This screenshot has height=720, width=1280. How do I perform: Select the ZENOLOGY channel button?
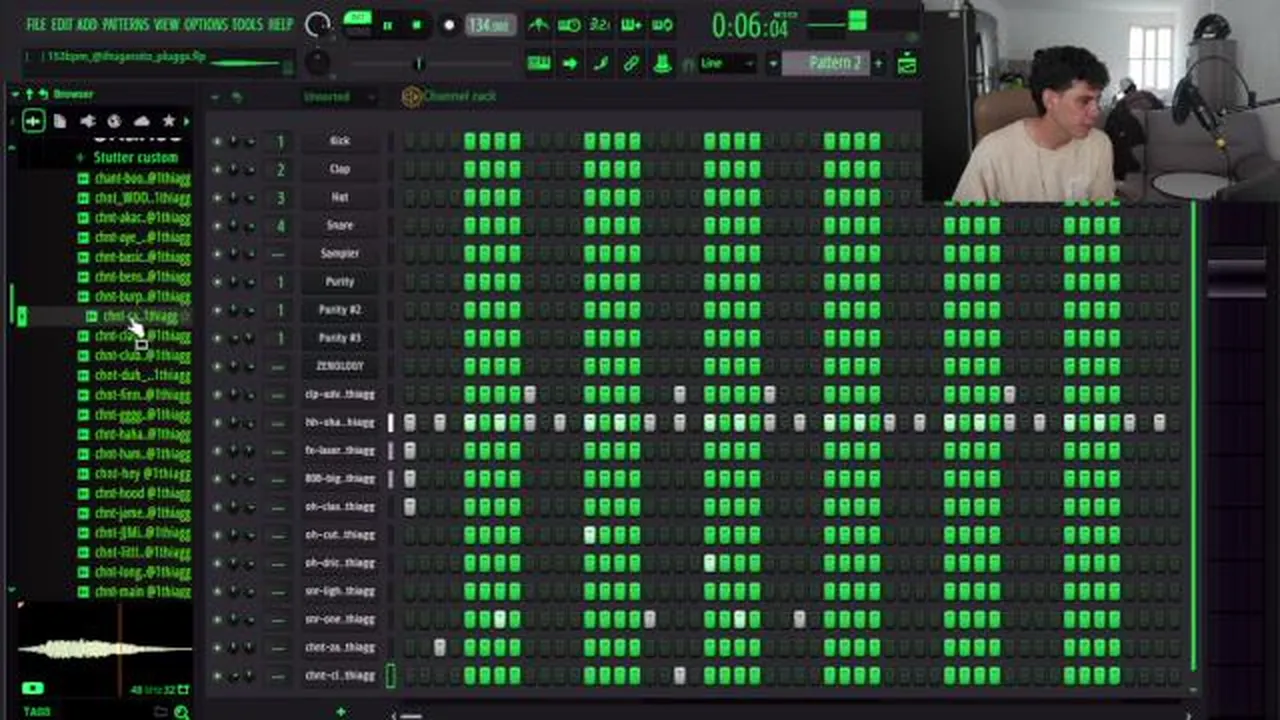340,366
